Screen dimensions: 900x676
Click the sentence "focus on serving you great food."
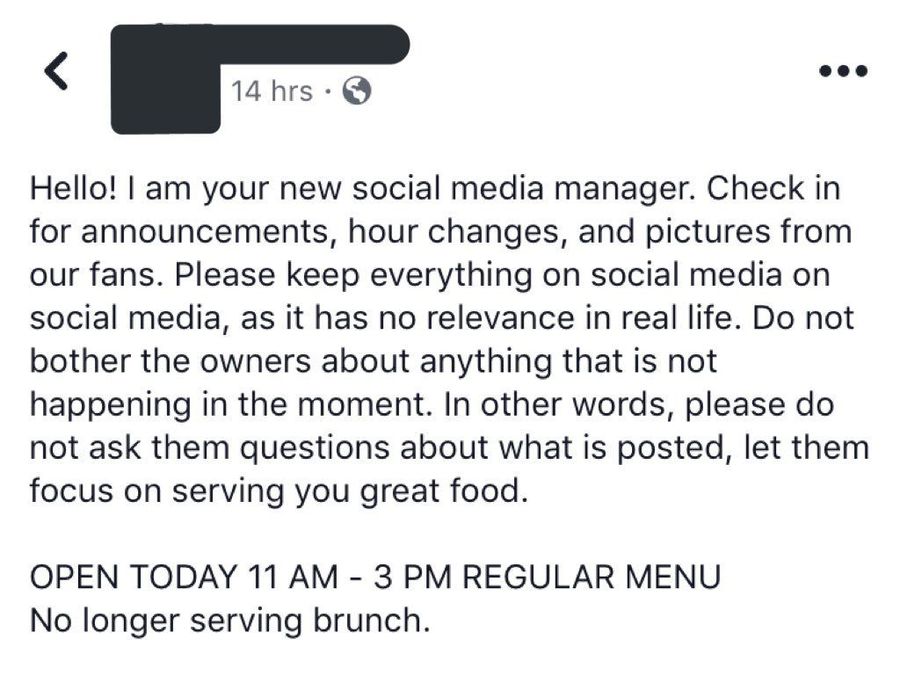(278, 491)
